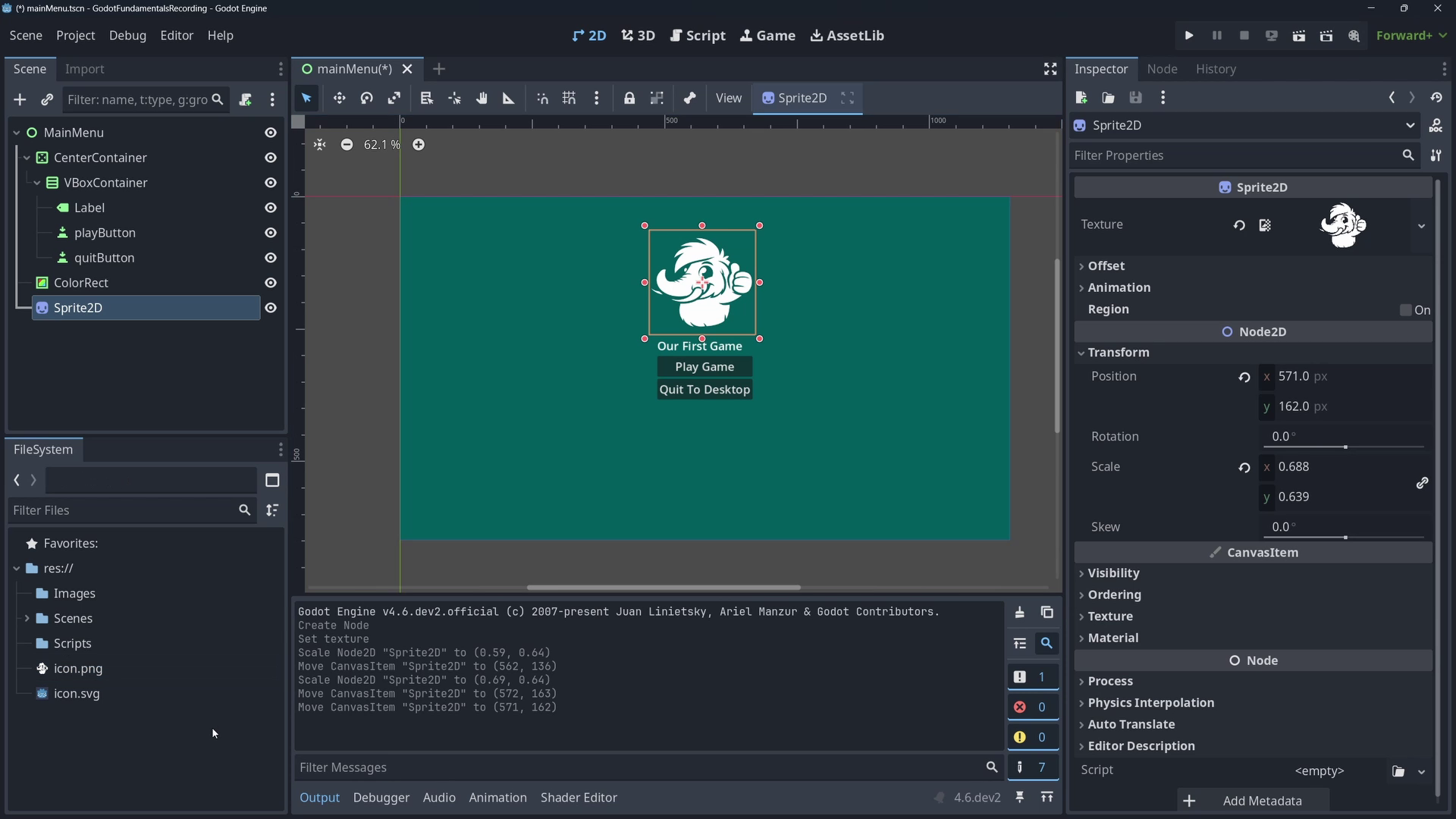Select the Rotate Mode tool
Image resolution: width=1456 pixels, height=819 pixels.
[x=367, y=99]
